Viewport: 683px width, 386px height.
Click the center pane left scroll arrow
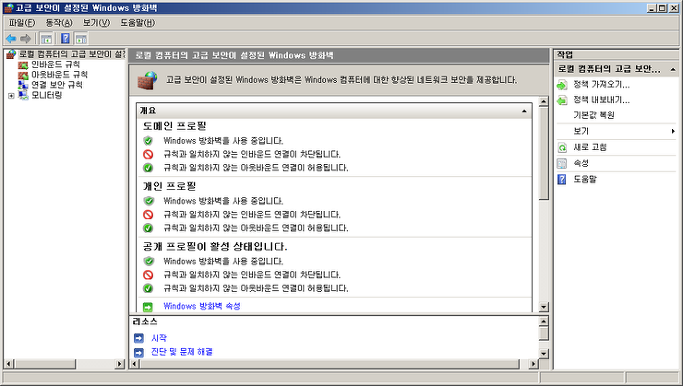(135, 363)
